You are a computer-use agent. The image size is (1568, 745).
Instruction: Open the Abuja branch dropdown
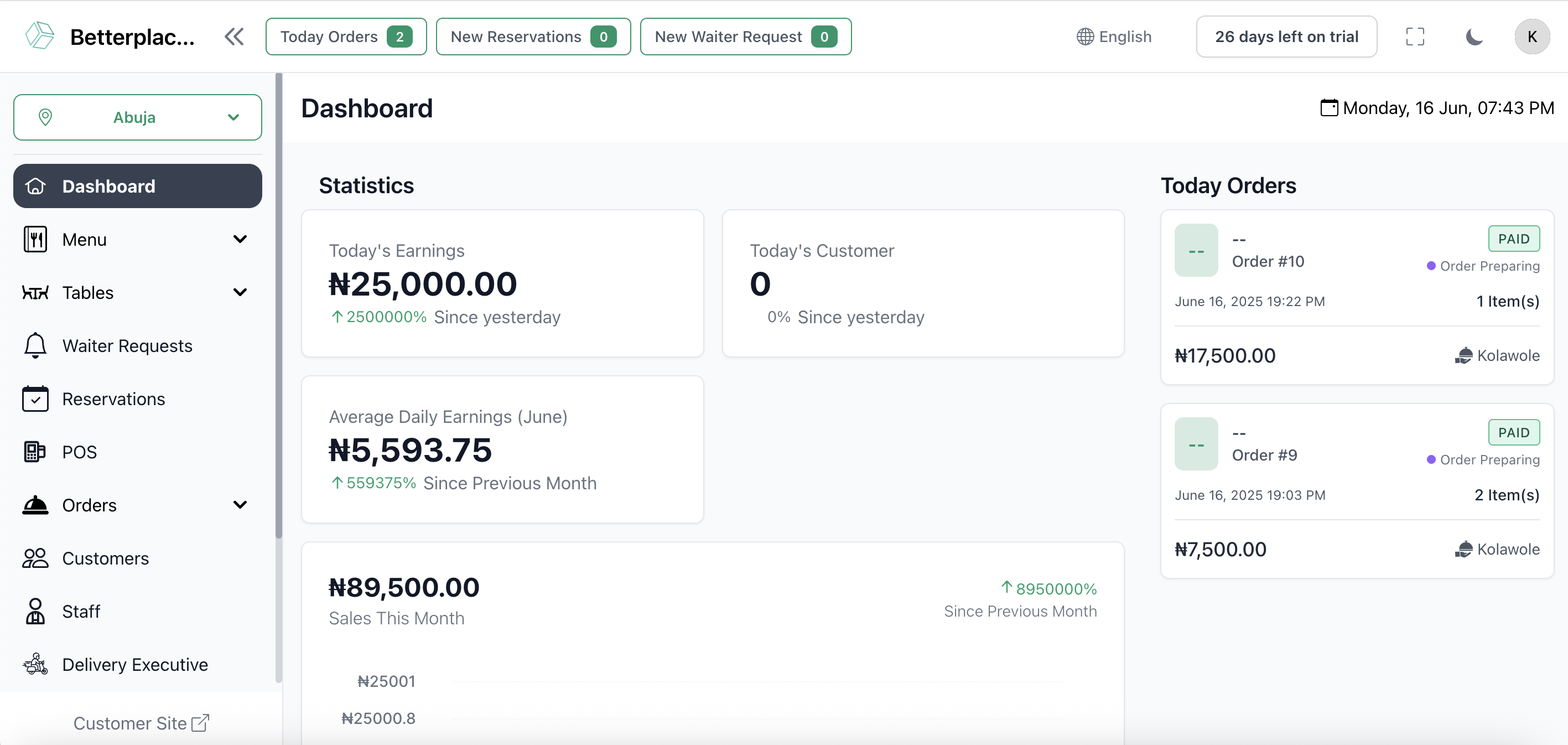click(138, 117)
